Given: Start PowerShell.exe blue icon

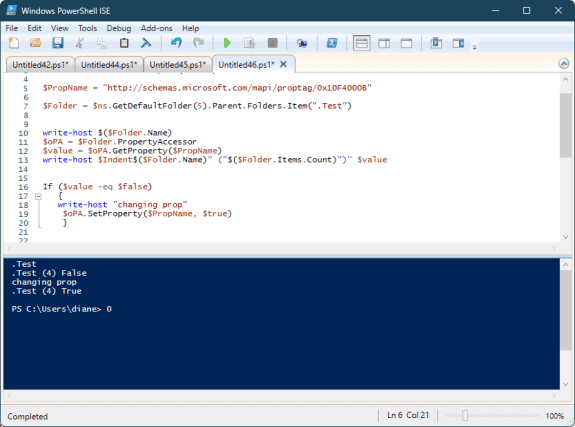Looking at the screenshot, I should pyautogui.click(x=332, y=43).
